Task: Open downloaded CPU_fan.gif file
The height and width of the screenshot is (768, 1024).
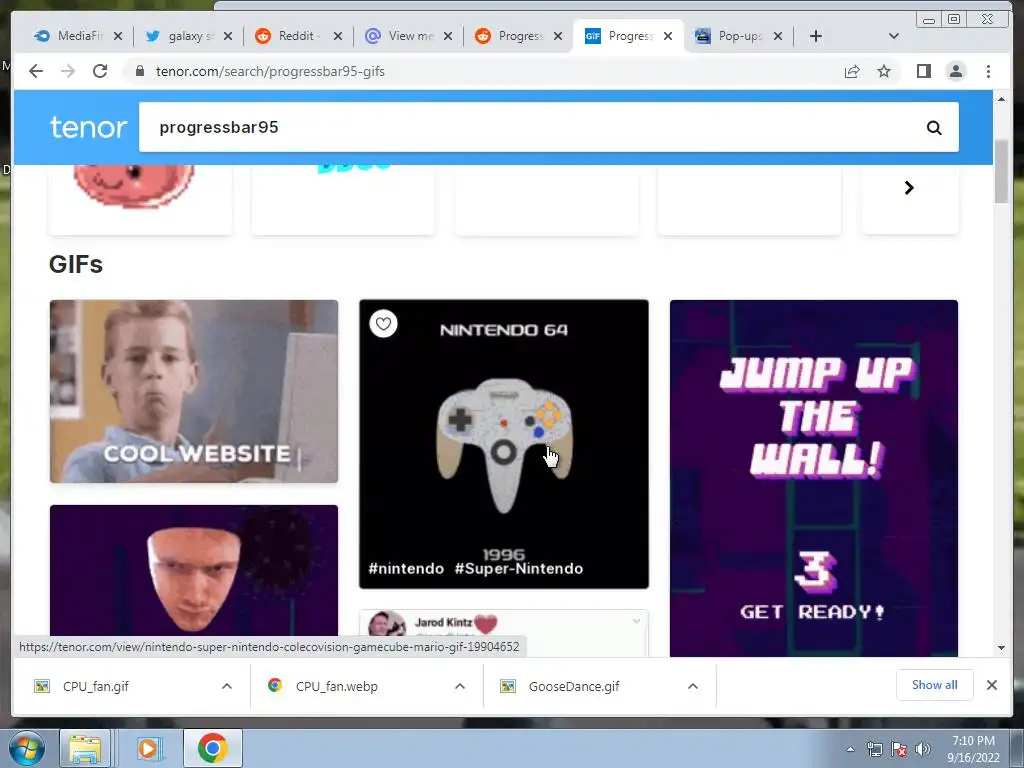Action: (x=96, y=686)
